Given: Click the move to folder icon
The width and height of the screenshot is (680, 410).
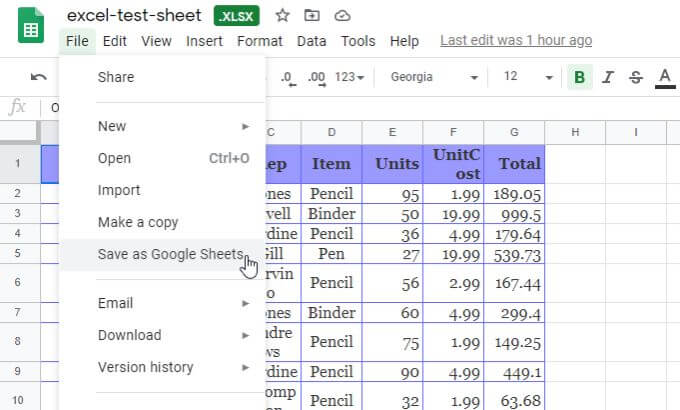Looking at the screenshot, I should click(x=312, y=16).
